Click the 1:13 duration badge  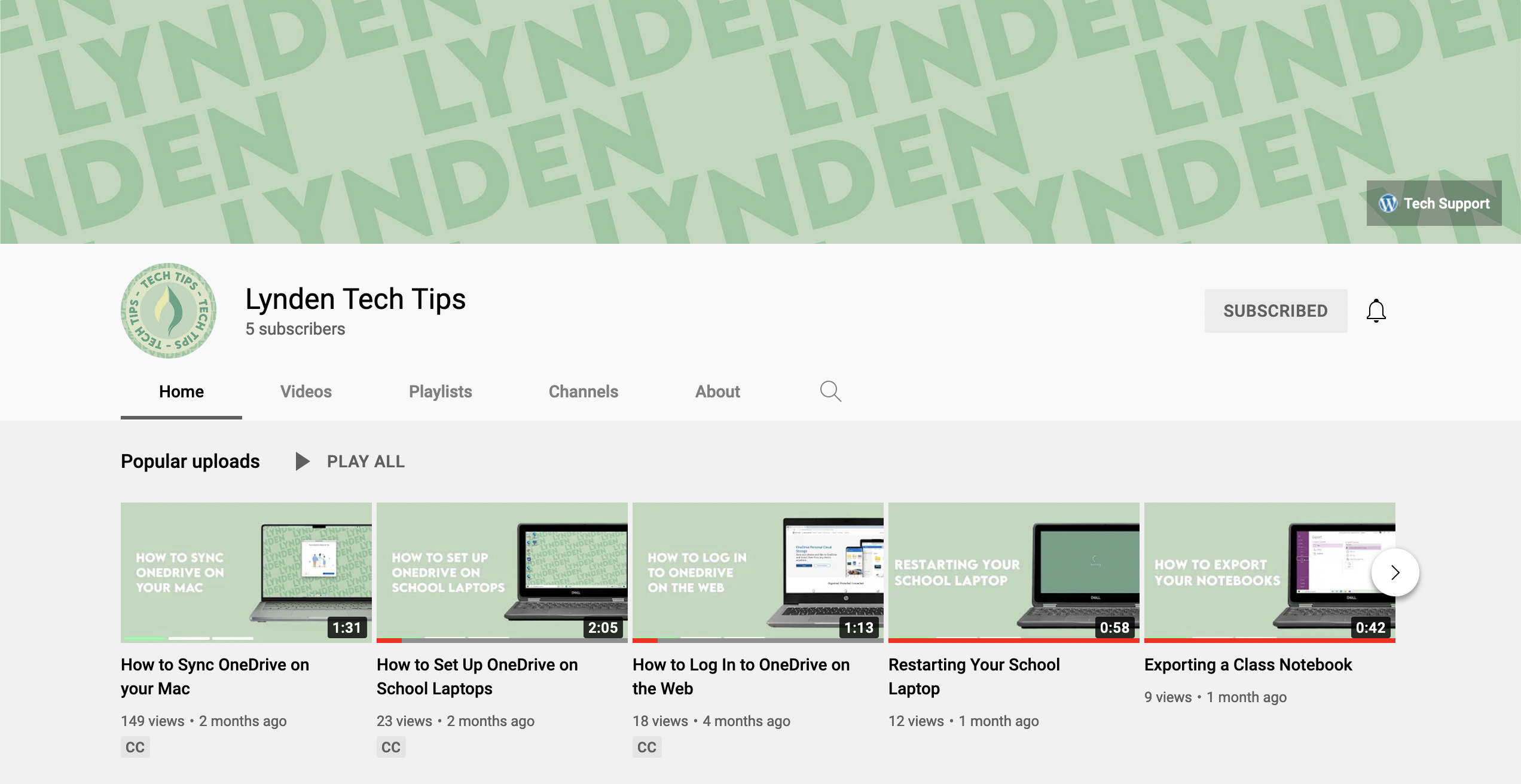[859, 627]
